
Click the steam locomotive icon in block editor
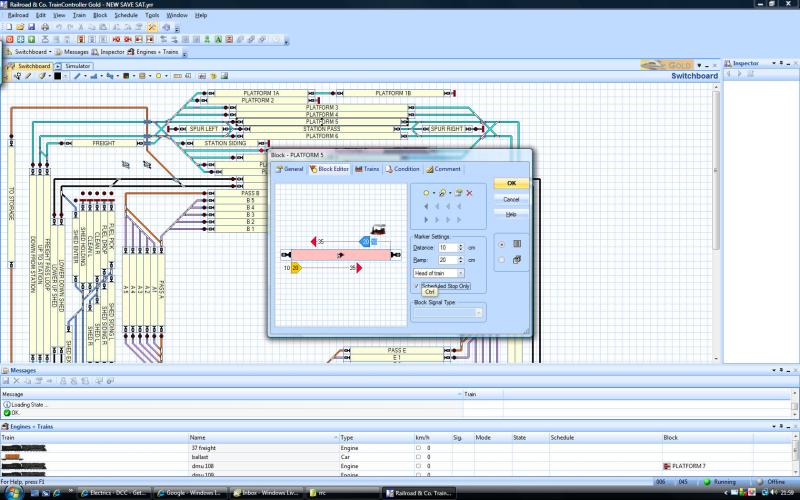click(x=378, y=231)
